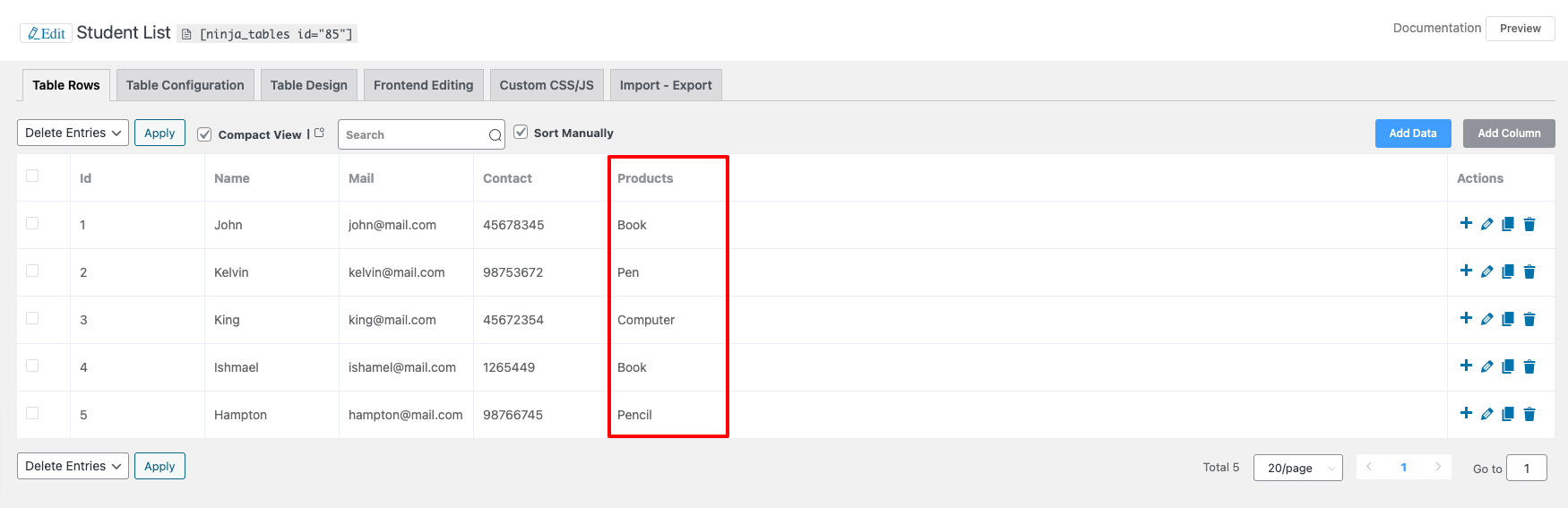
Task: Open the bottom Delete Entries dropdown
Action: pos(73,466)
